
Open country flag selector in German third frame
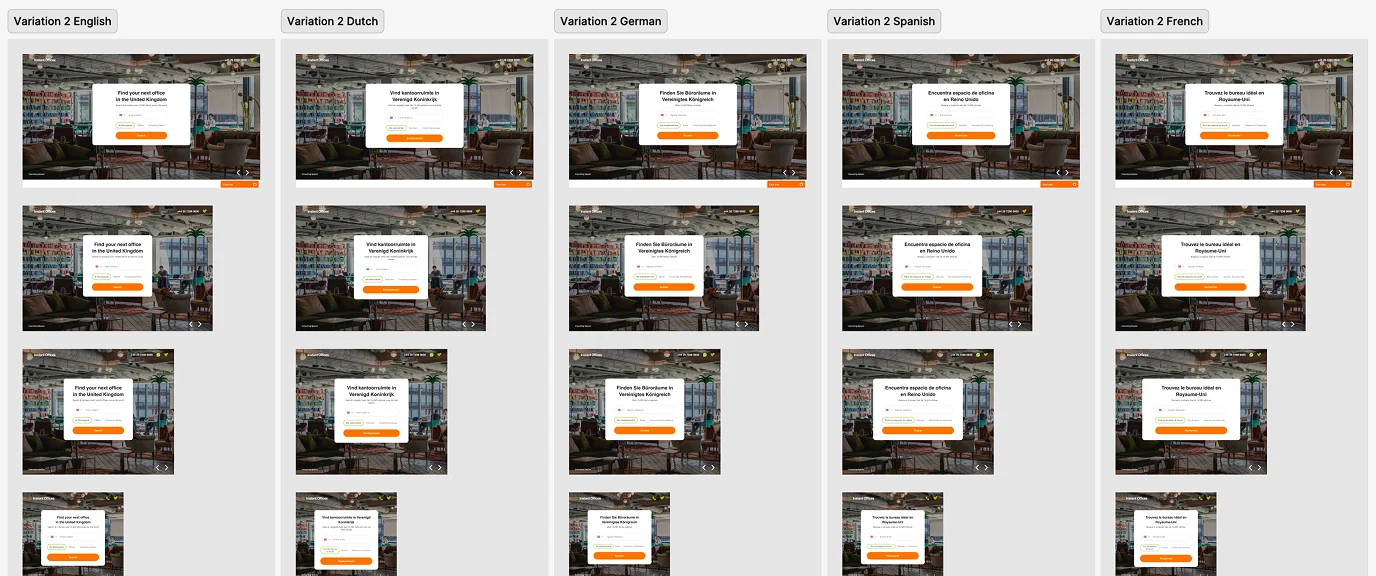tap(620, 410)
